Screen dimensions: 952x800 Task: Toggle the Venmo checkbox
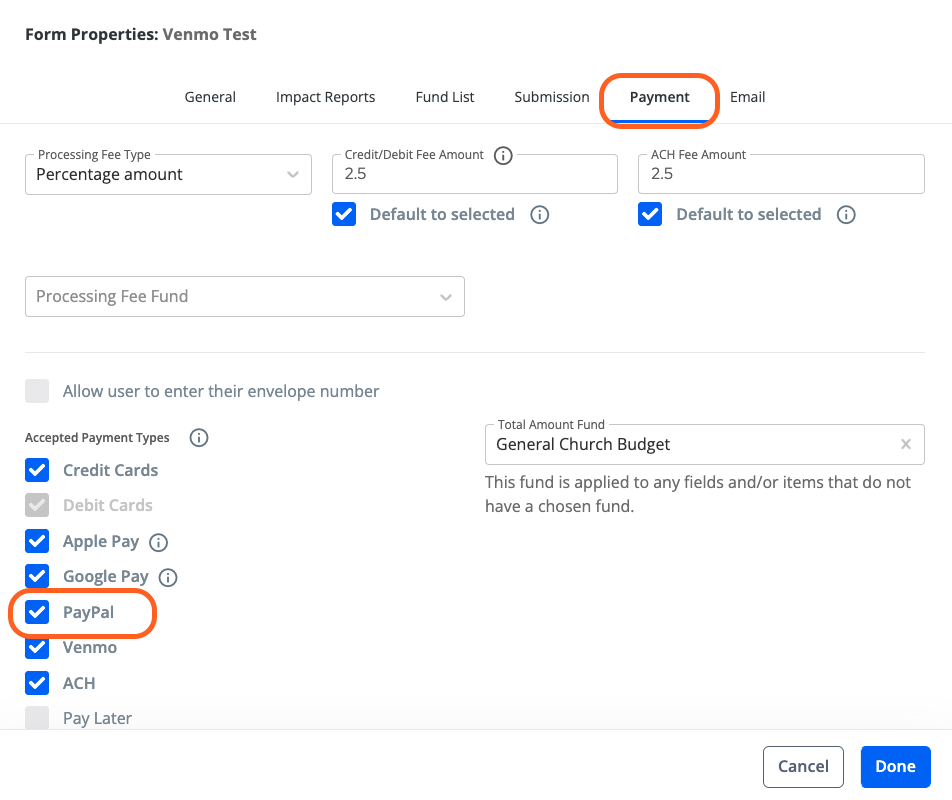(37, 648)
